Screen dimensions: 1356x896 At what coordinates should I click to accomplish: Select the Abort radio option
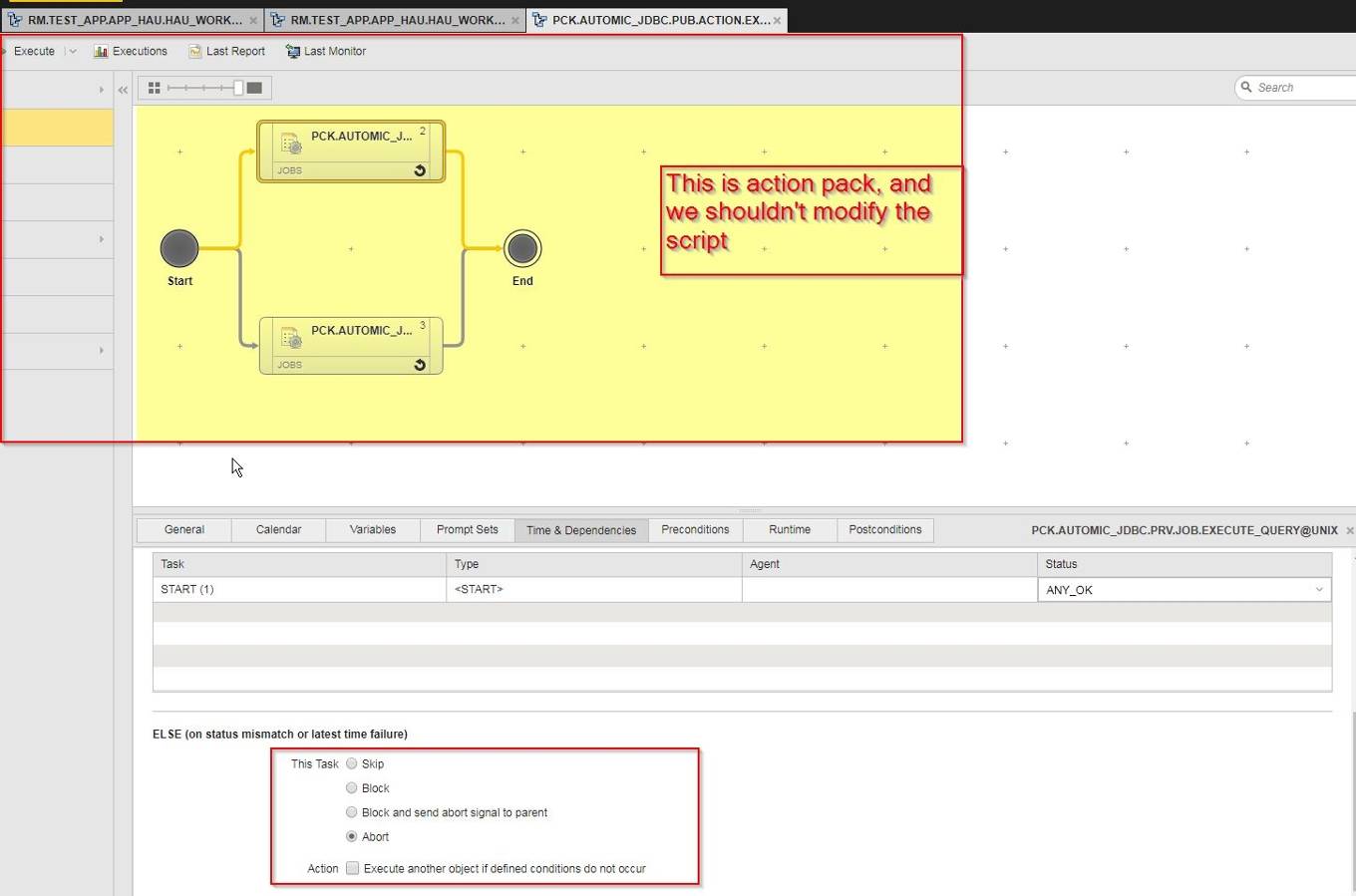352,836
